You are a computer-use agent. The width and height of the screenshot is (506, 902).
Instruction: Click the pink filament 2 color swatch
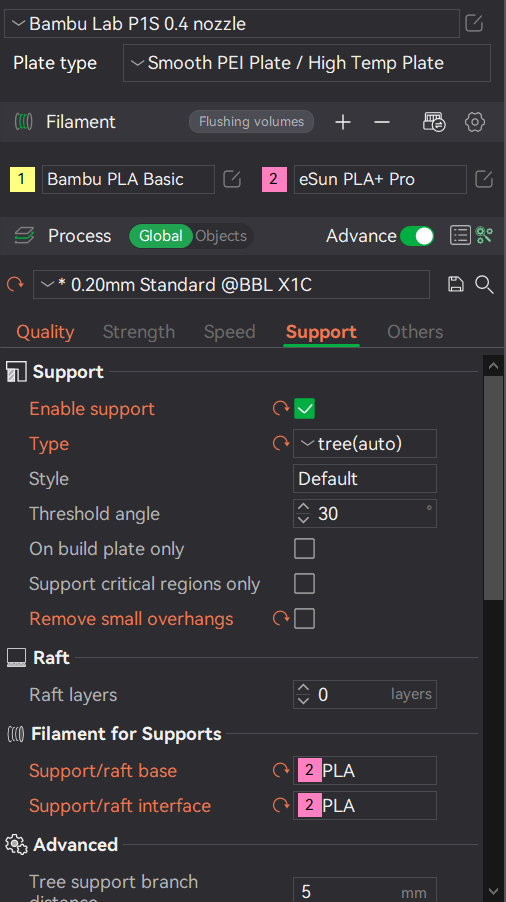point(274,179)
